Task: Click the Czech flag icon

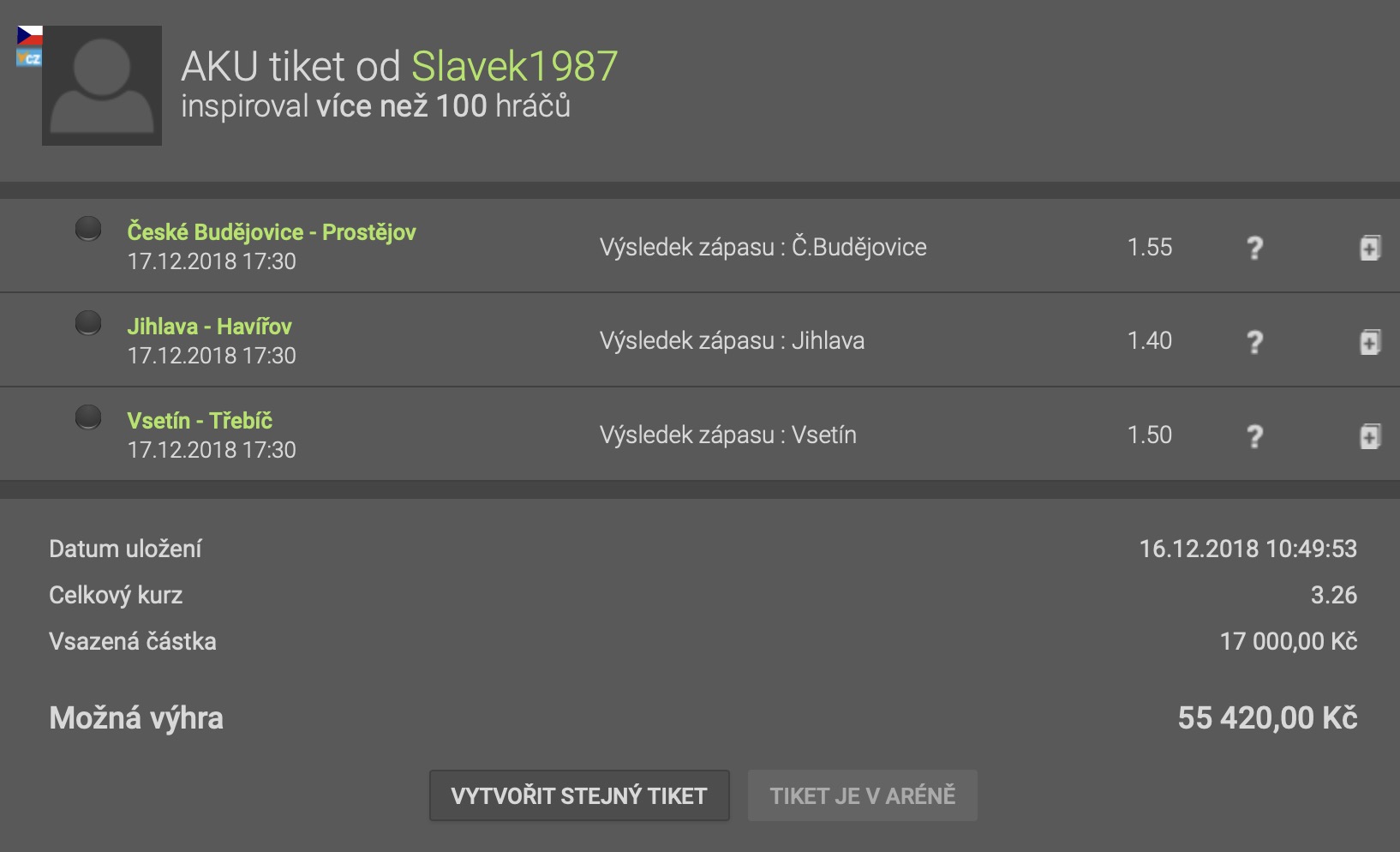Action: tap(30, 35)
